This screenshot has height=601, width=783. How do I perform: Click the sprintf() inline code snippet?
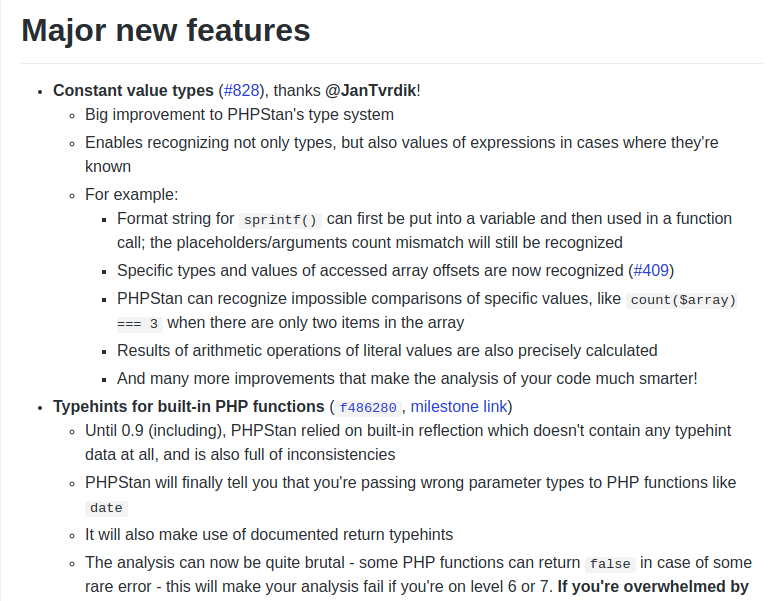tap(280, 220)
